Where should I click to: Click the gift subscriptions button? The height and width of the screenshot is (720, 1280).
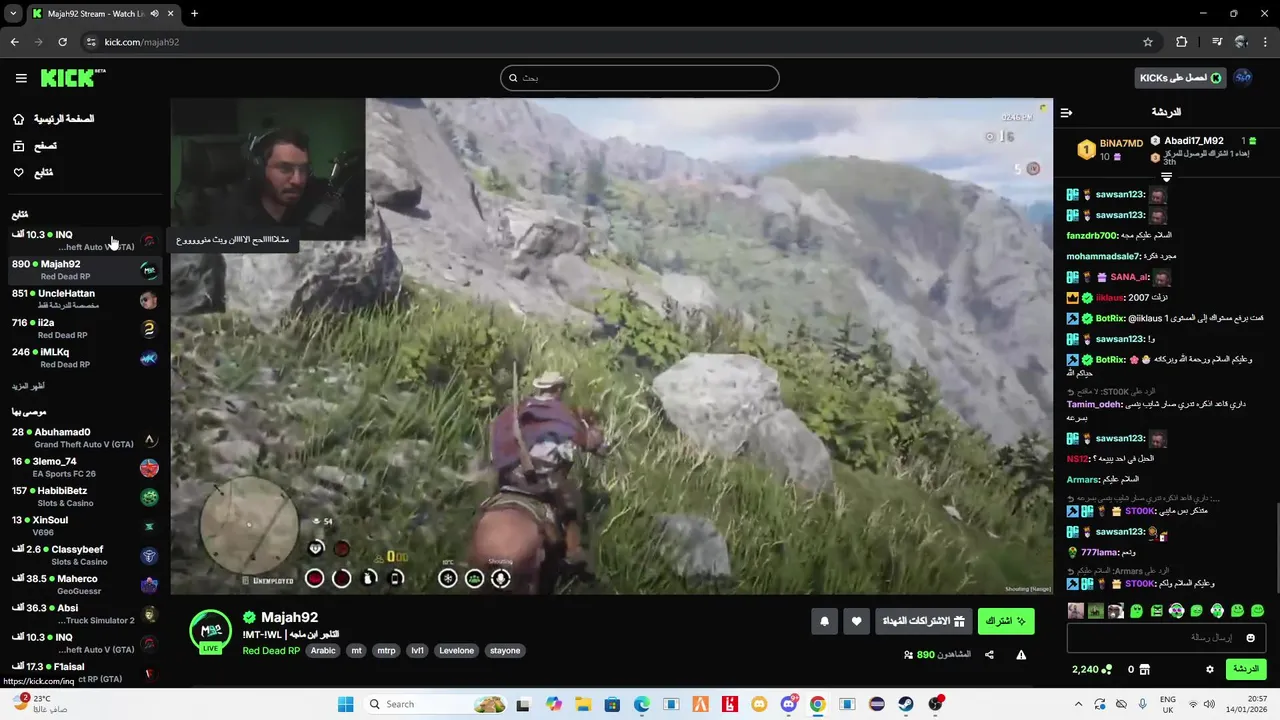tap(923, 621)
